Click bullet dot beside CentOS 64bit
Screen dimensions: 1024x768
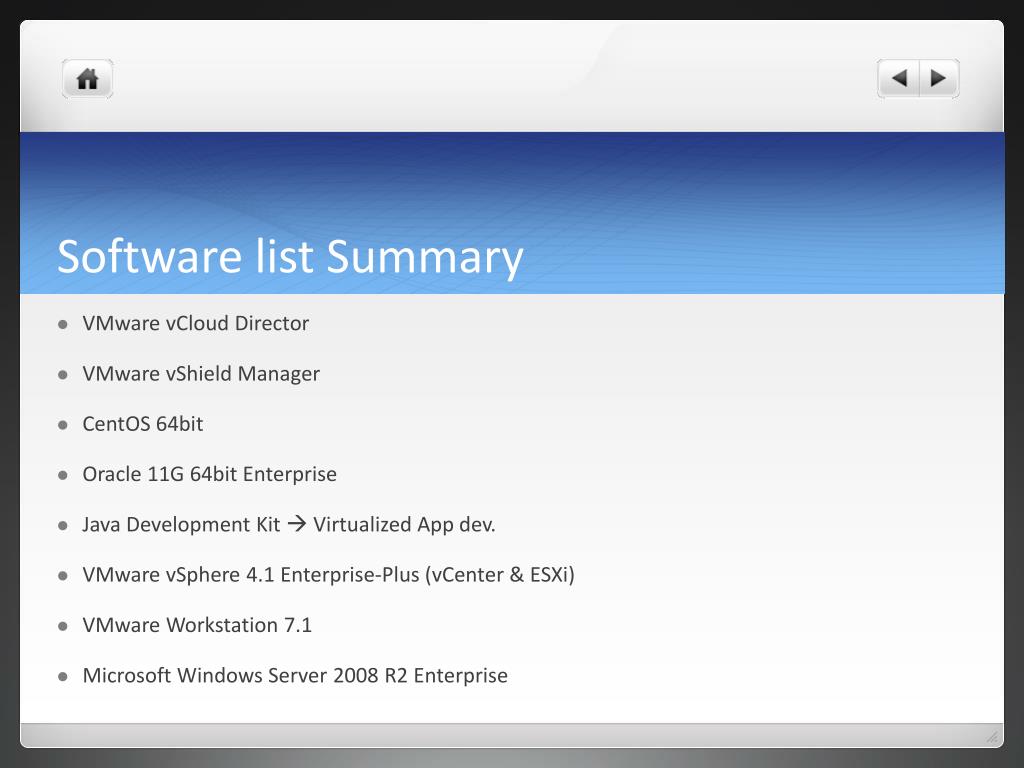tap(63, 424)
